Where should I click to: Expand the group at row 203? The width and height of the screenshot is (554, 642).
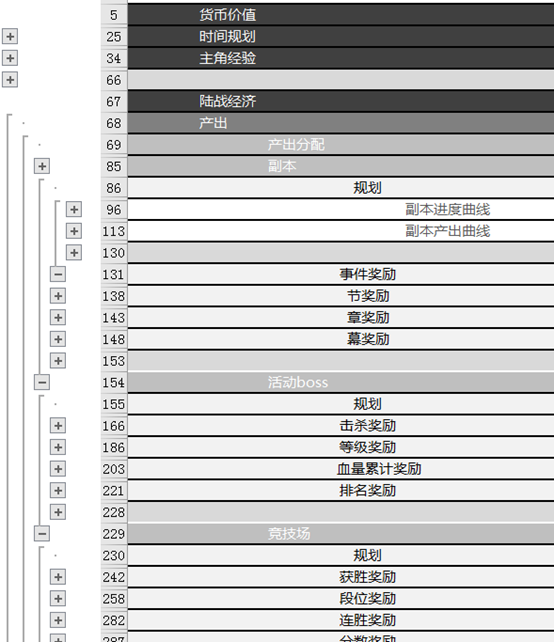[x=58, y=469]
